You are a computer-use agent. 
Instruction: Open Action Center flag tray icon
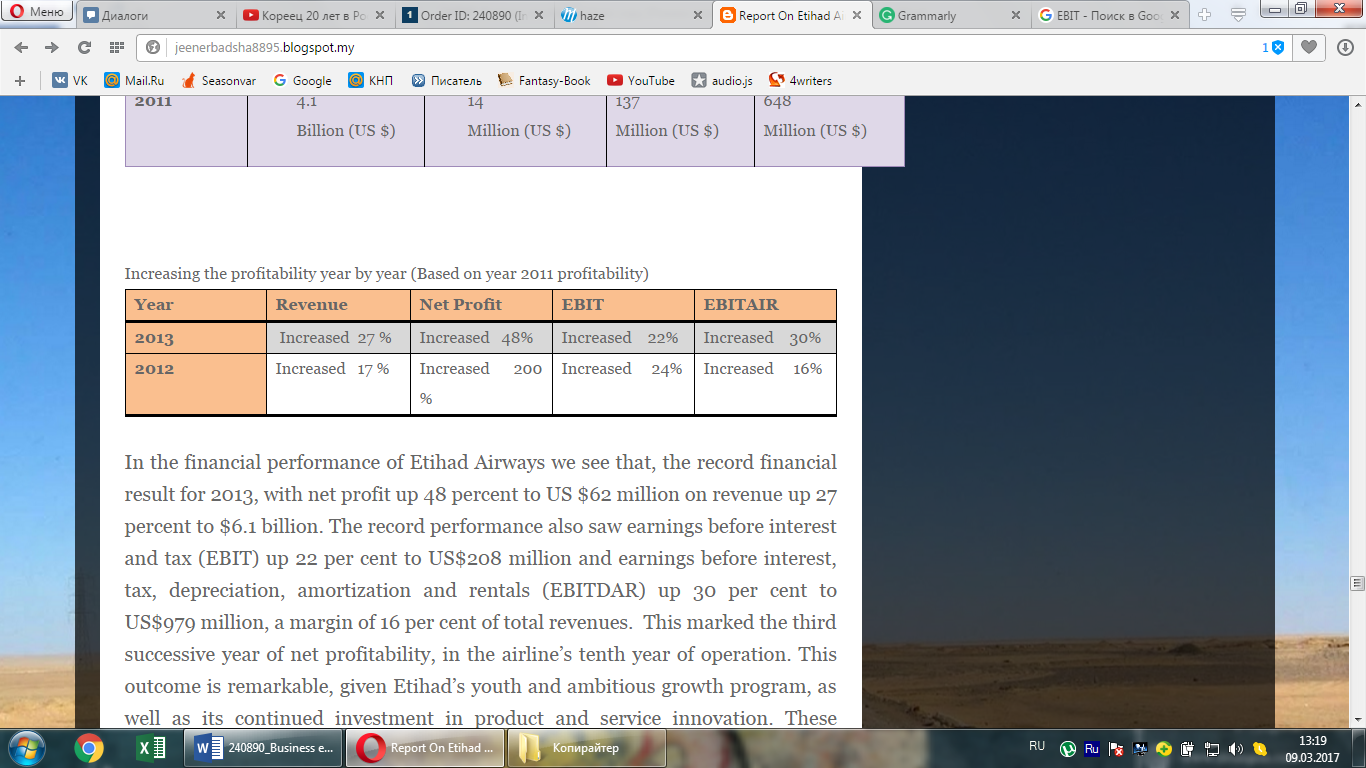(1116, 748)
